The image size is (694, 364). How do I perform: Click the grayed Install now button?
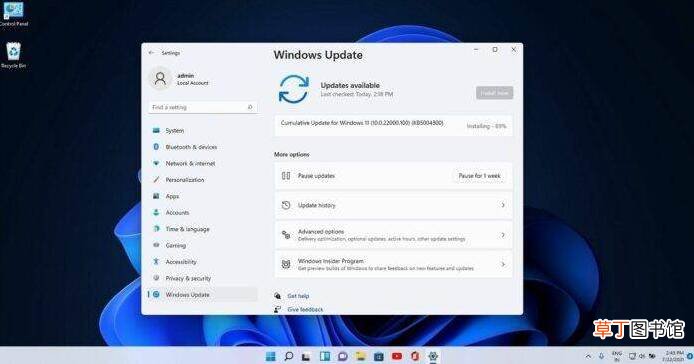[494, 93]
